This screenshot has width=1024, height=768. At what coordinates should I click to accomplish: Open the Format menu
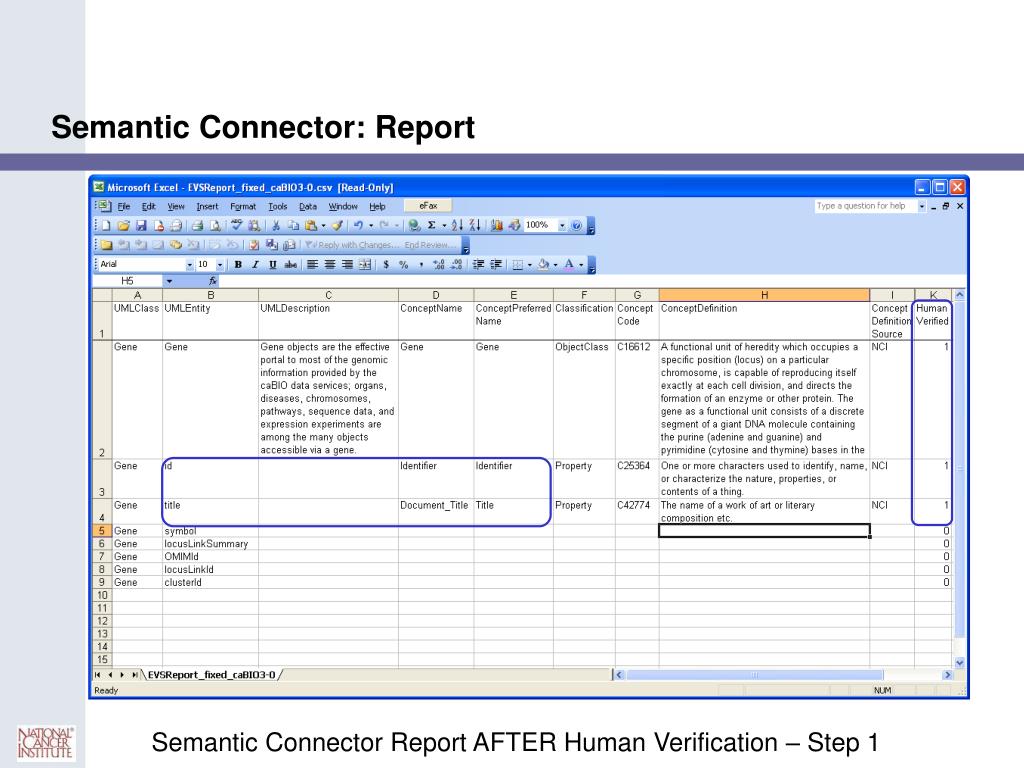click(243, 206)
